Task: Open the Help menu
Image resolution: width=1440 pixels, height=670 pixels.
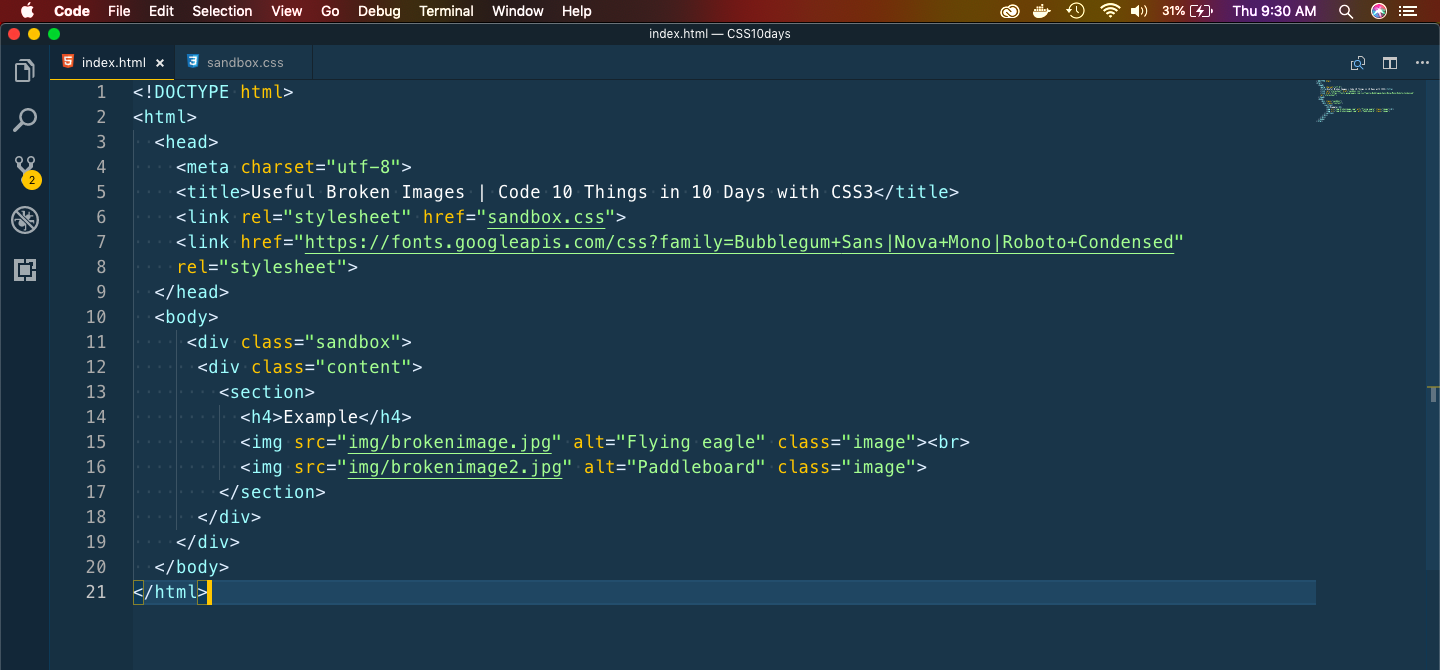Action: (577, 11)
